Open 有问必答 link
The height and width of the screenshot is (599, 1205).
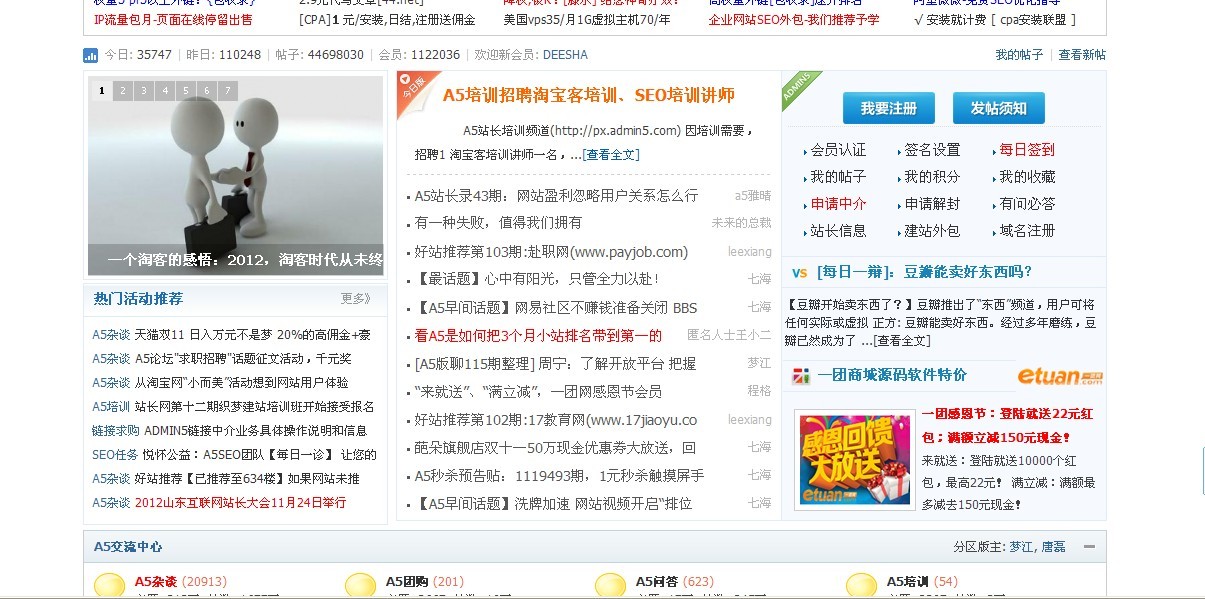pyautogui.click(x=1027, y=204)
